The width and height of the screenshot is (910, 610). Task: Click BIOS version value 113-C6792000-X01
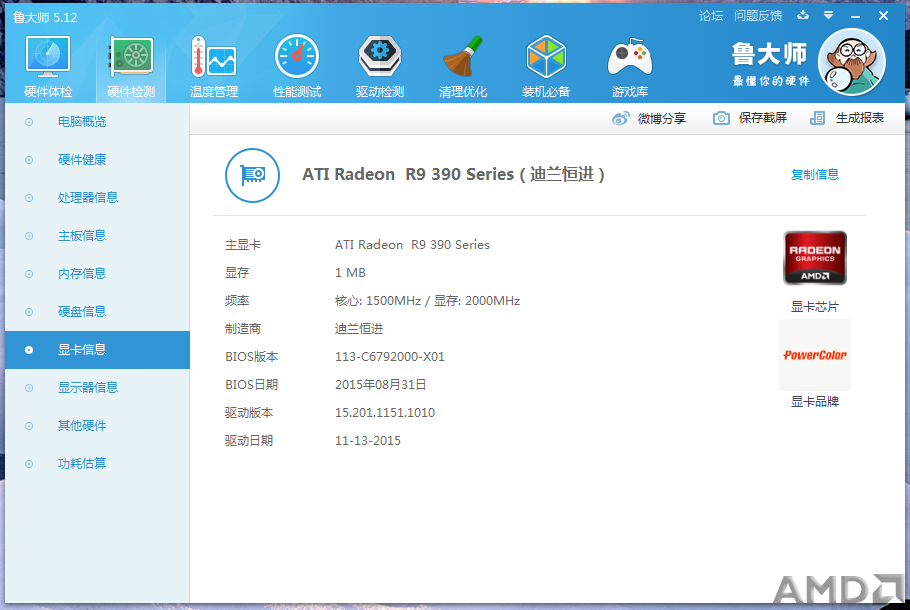coord(389,357)
